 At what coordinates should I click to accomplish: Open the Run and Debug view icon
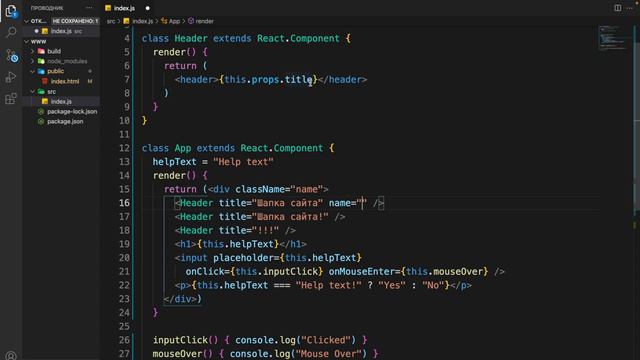[11, 77]
